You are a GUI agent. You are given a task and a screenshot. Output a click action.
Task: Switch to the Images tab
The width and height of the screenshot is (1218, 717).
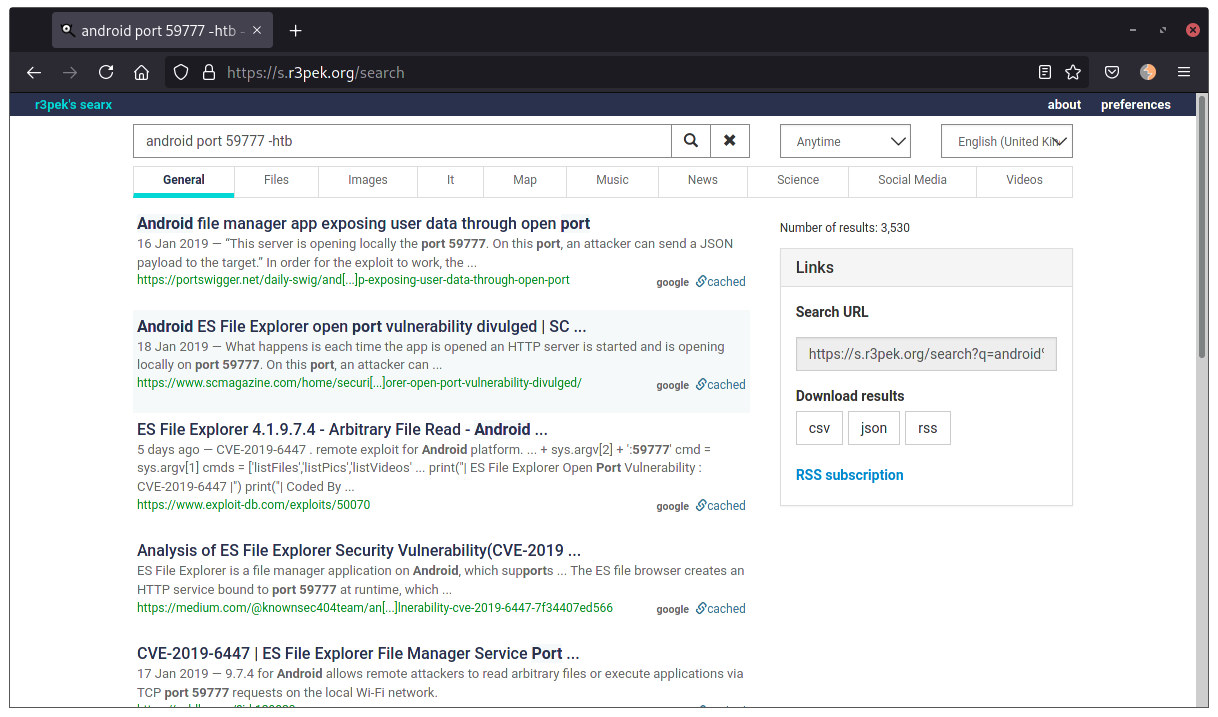pyautogui.click(x=367, y=181)
